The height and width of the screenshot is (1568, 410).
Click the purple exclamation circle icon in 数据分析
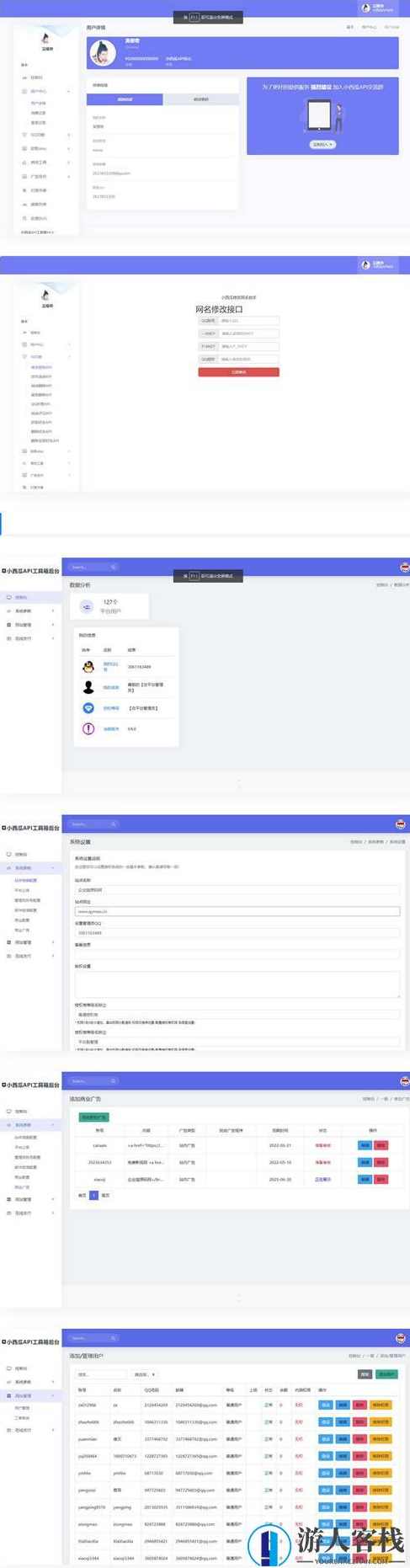(88, 728)
